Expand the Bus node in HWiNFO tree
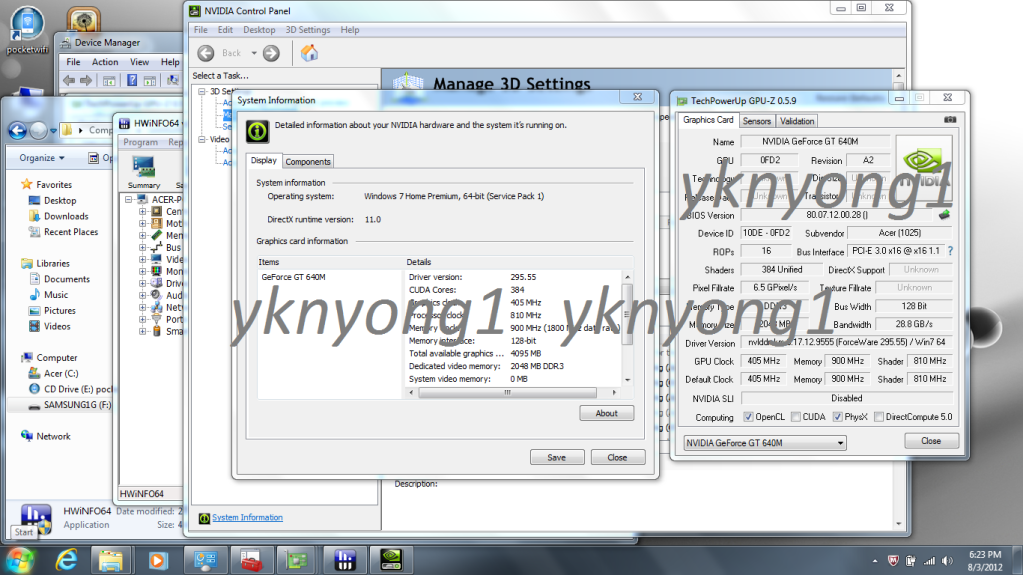The width and height of the screenshot is (1023, 575). (142, 247)
